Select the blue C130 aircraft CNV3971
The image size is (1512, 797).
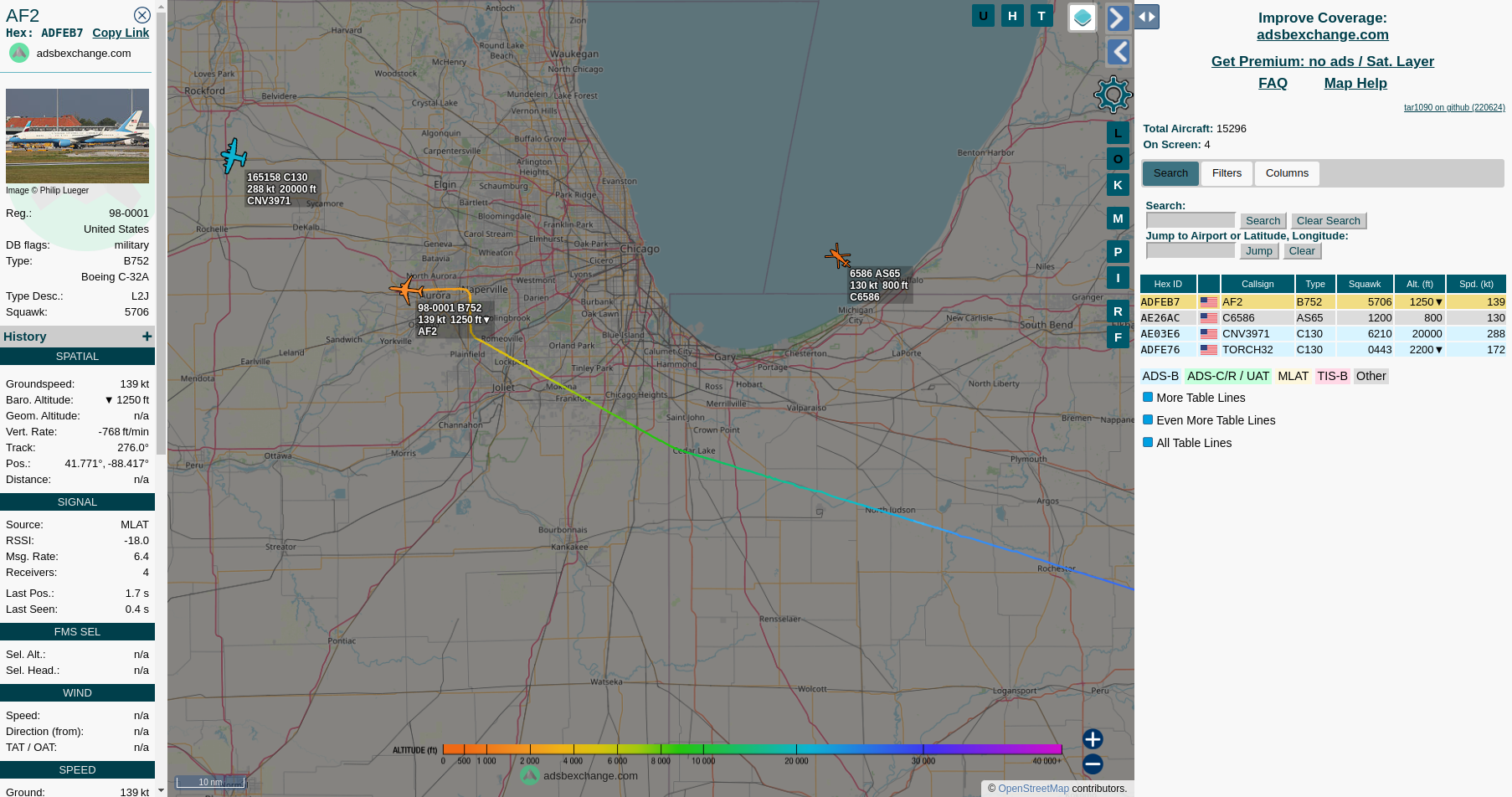pyautogui.click(x=234, y=156)
